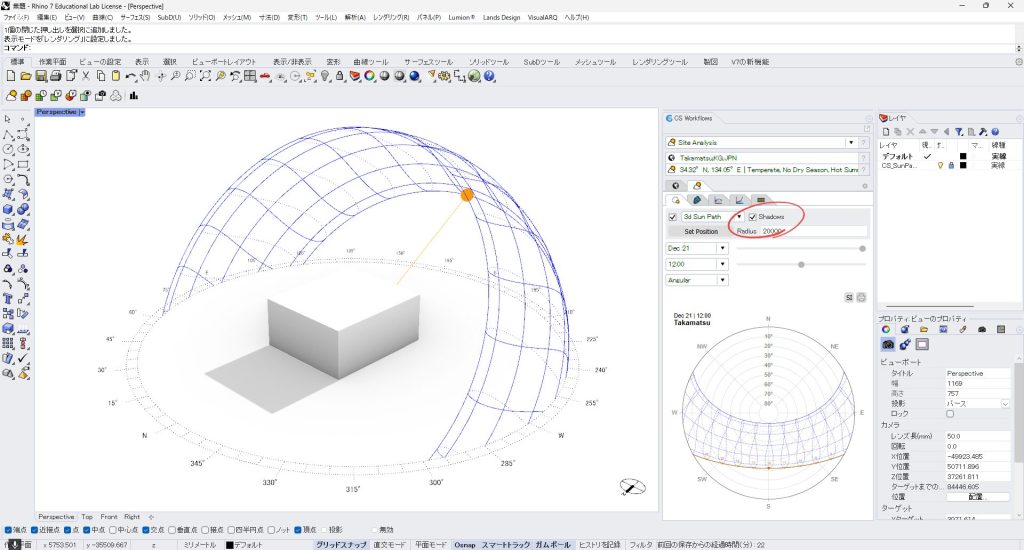Image resolution: width=1024 pixels, height=550 pixels.
Task: Click the new layer icon in layer panel
Action: click(x=886, y=131)
